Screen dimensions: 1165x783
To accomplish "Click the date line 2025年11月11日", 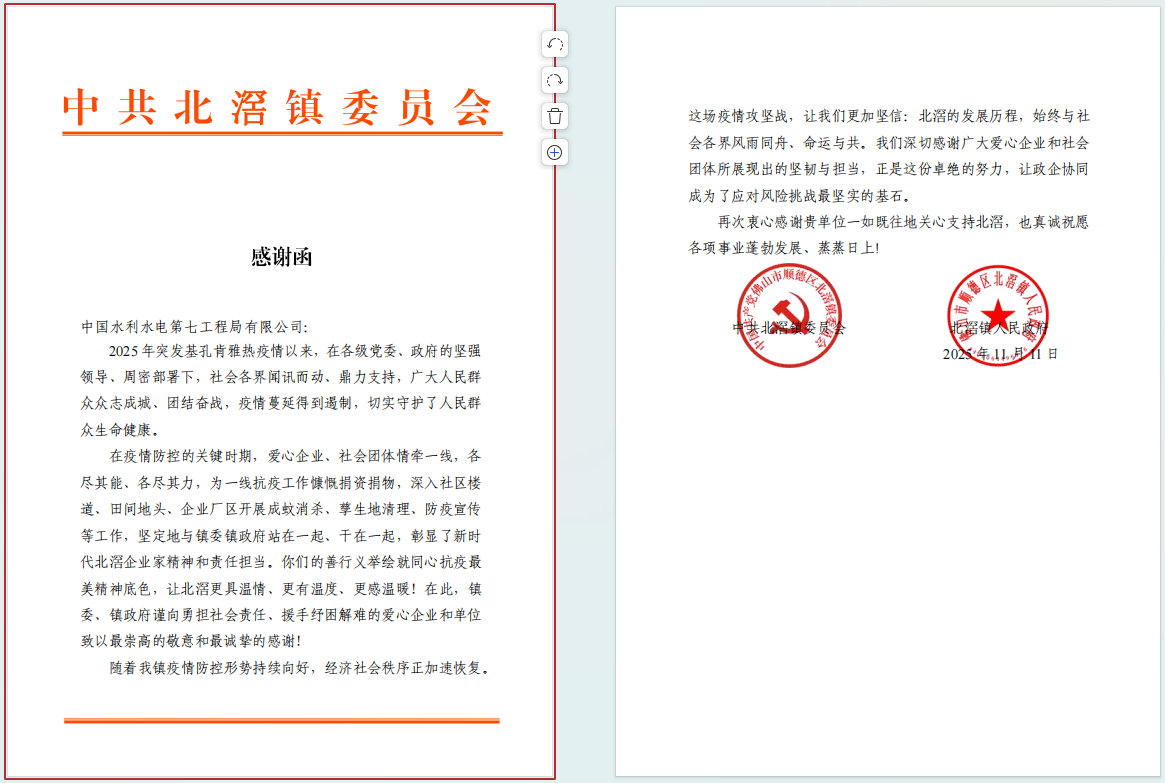I will [1000, 354].
